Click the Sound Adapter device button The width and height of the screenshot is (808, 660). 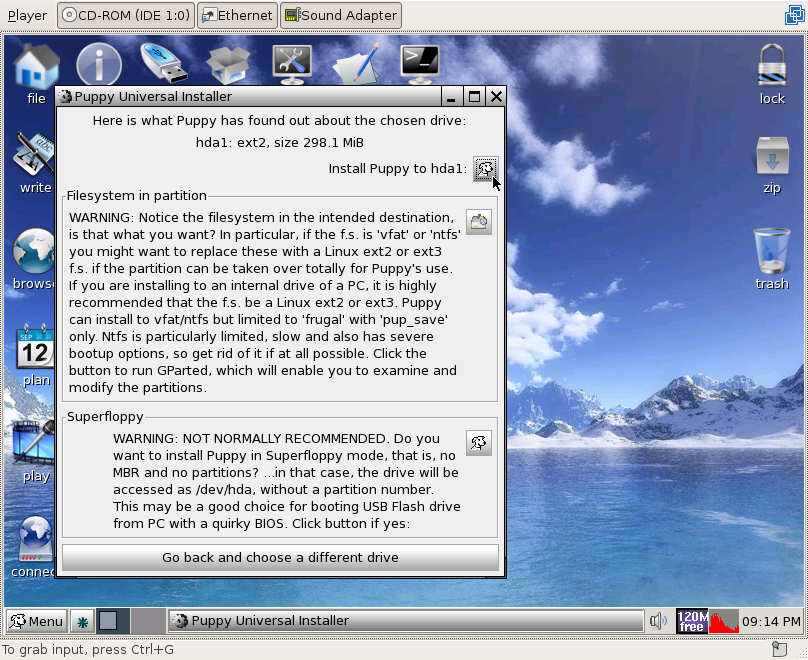tap(341, 15)
